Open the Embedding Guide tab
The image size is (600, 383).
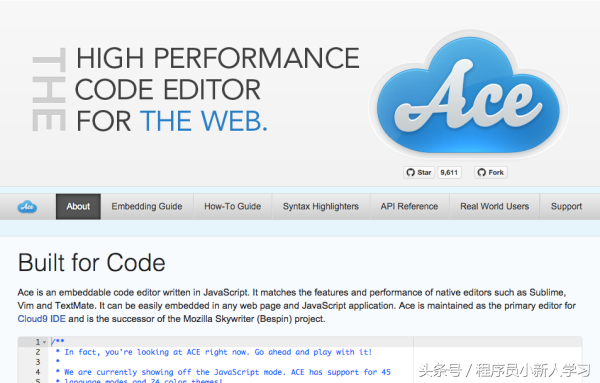147,207
